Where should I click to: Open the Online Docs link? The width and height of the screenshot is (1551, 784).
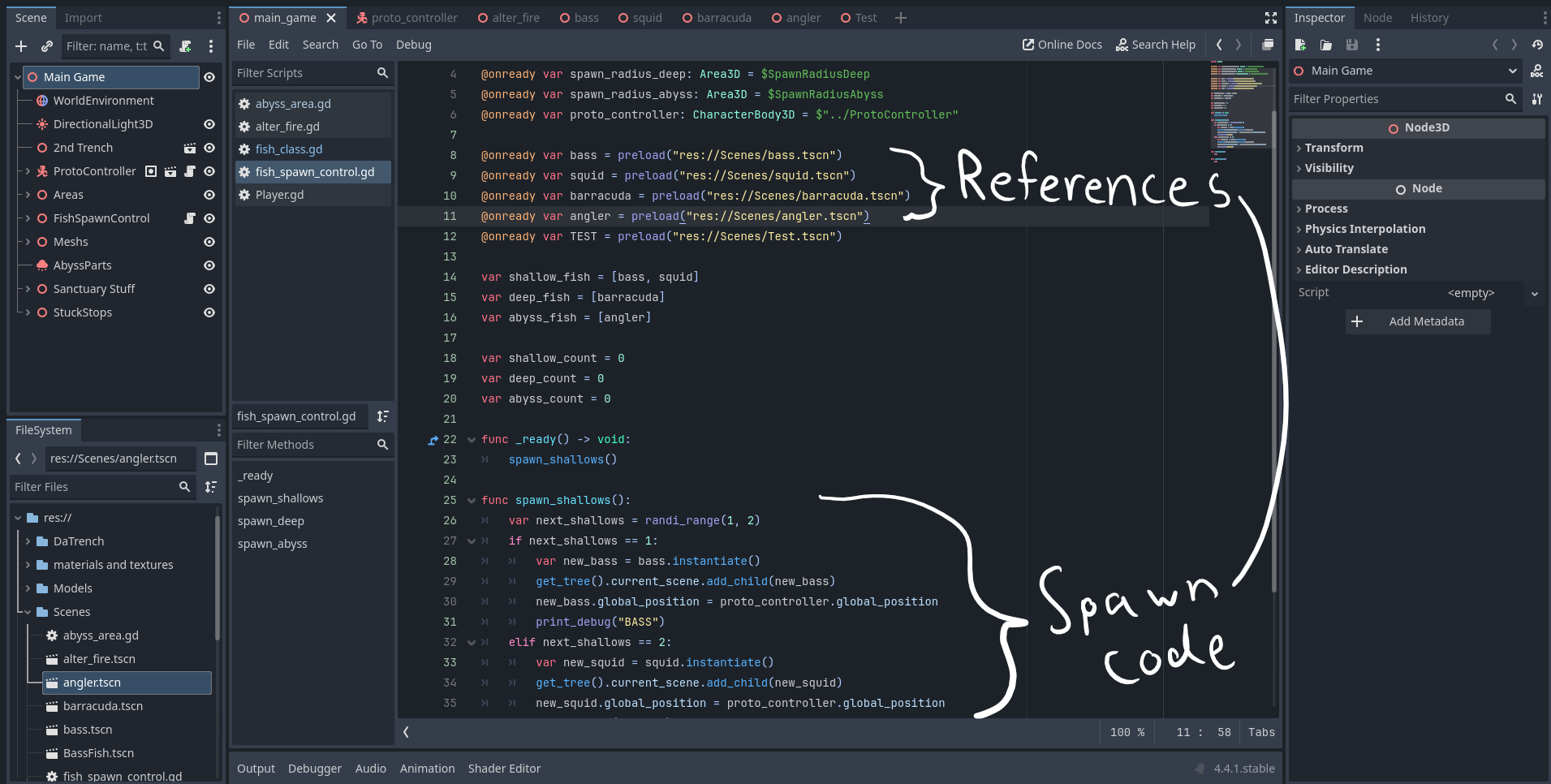point(1062,45)
